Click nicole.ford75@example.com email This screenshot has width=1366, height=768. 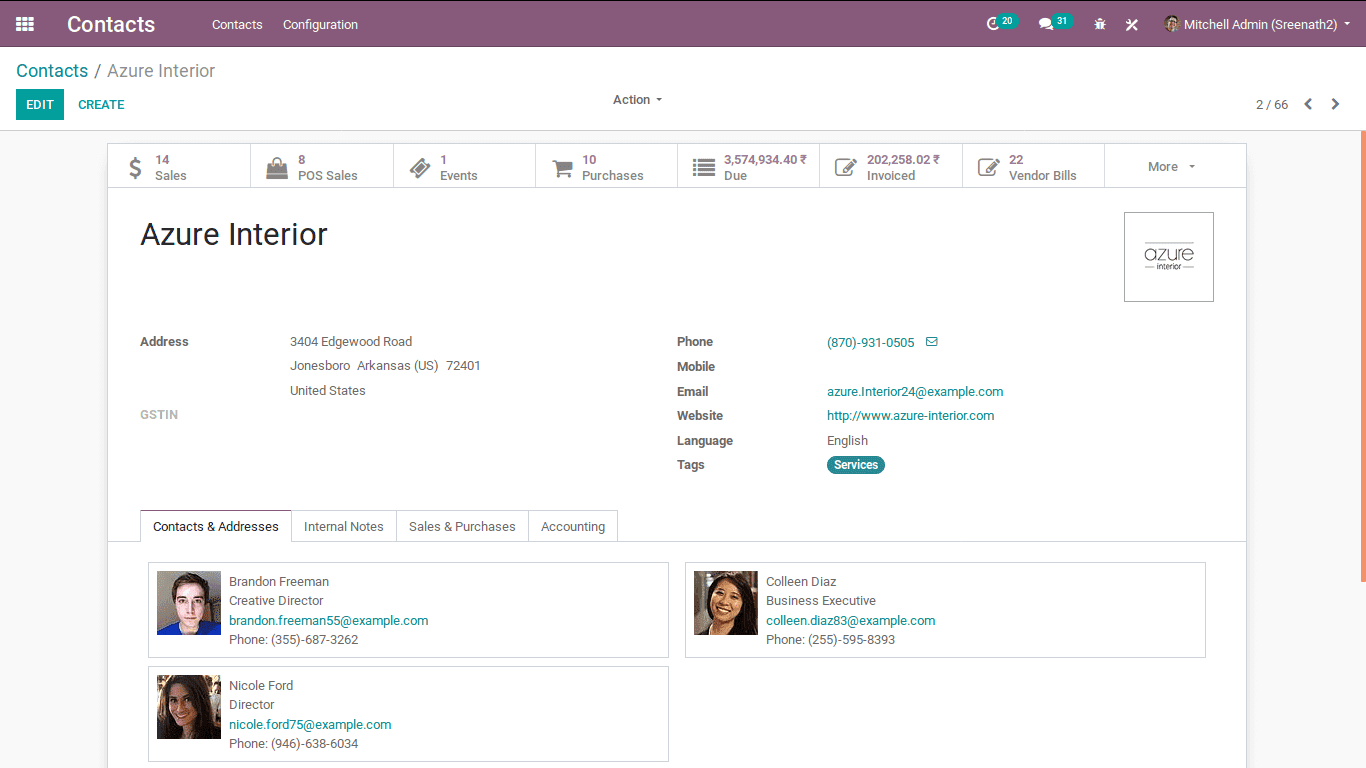coord(310,725)
